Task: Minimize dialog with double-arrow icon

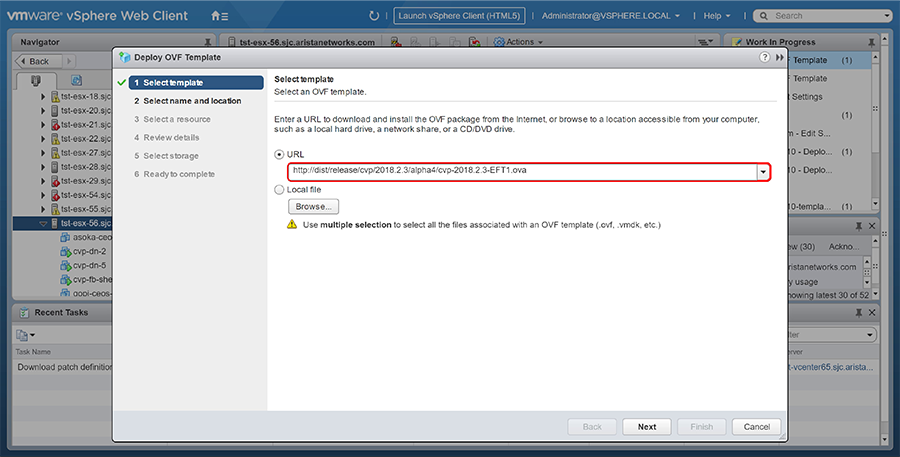Action: (x=779, y=57)
